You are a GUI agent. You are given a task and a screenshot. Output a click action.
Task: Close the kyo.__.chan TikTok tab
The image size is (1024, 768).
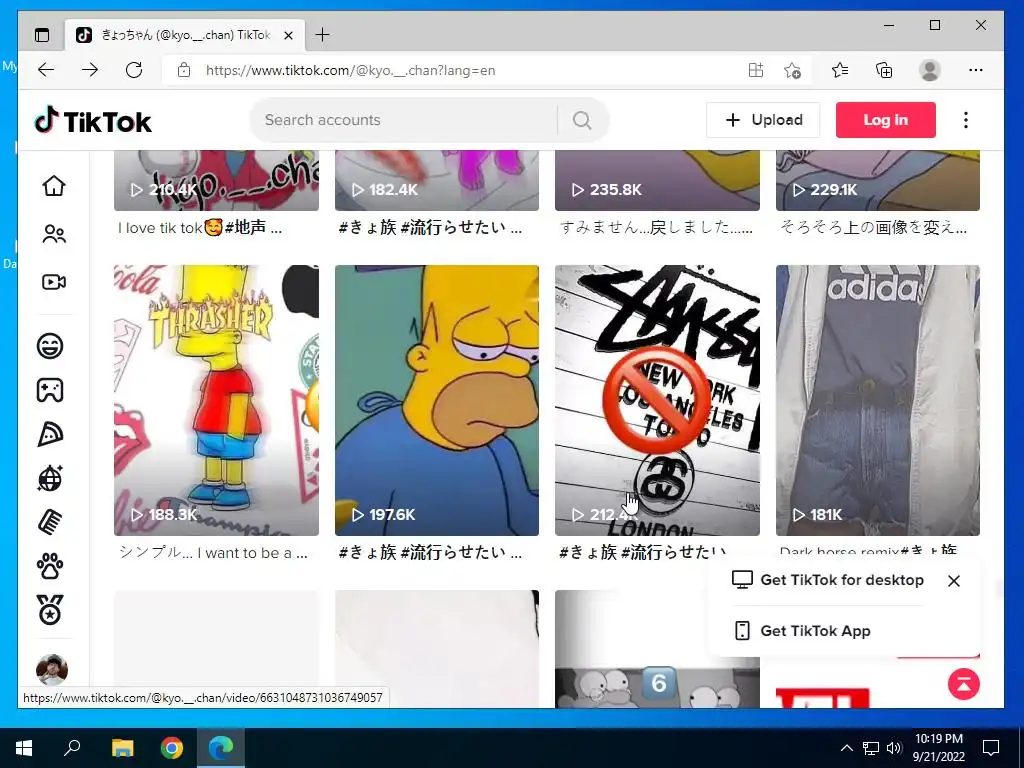[288, 35]
